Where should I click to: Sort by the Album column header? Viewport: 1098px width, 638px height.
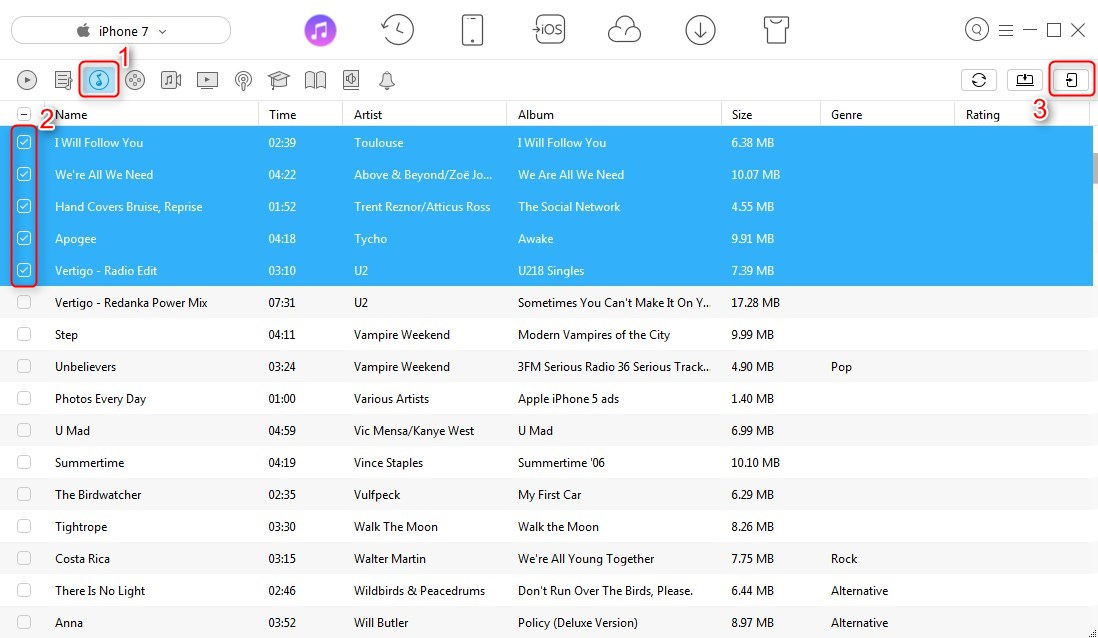click(x=536, y=115)
